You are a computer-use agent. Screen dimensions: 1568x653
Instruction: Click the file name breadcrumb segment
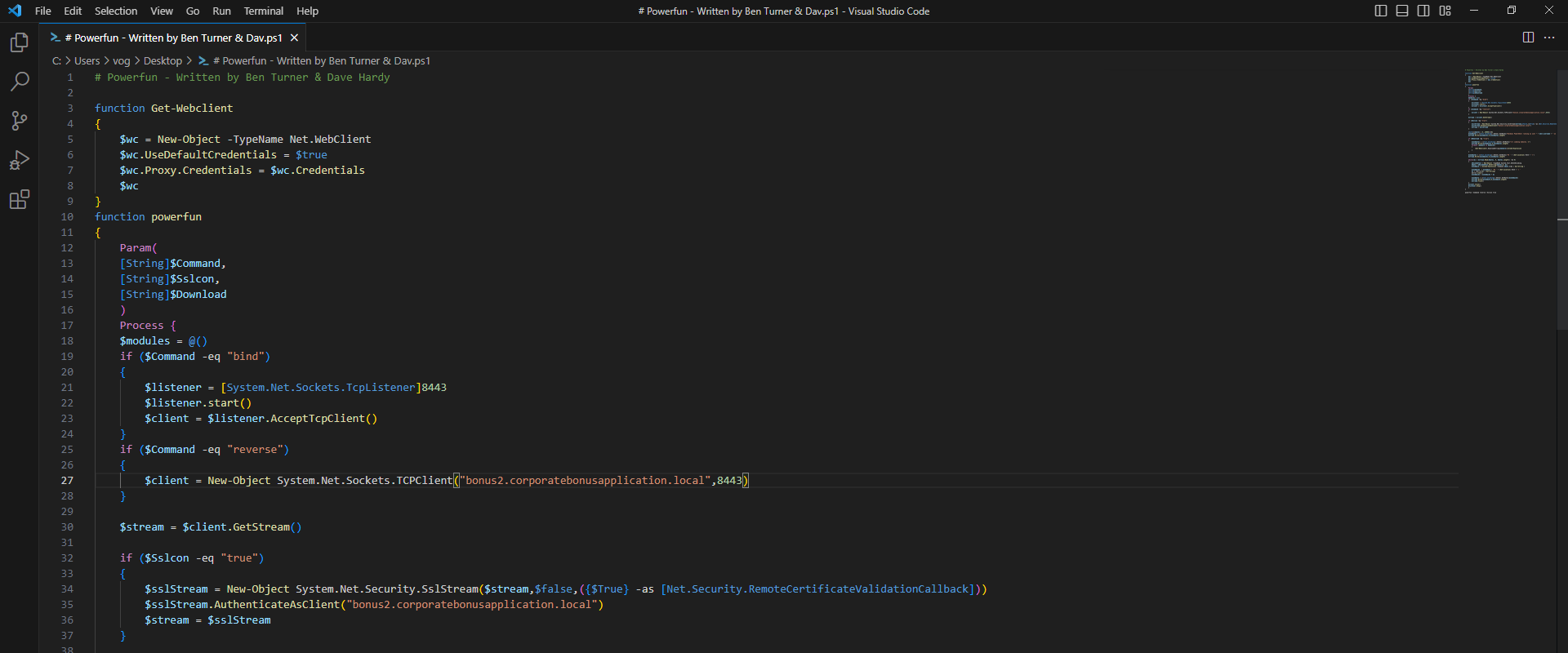click(322, 61)
